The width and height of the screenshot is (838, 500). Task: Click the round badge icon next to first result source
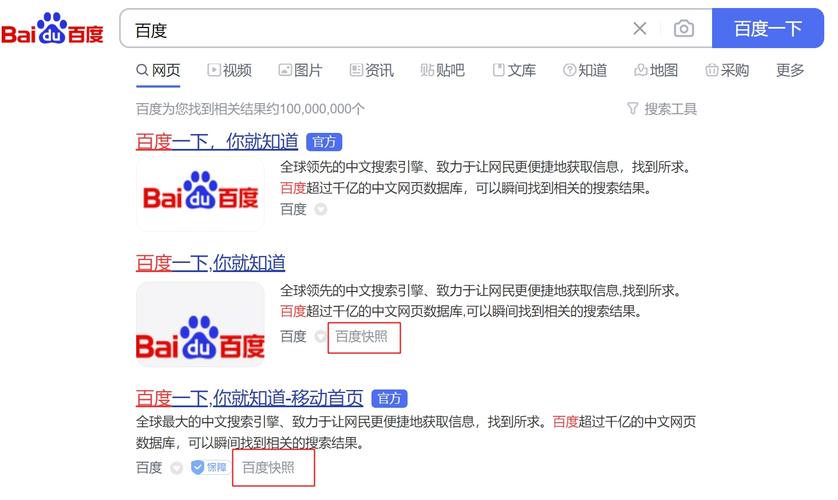321,209
